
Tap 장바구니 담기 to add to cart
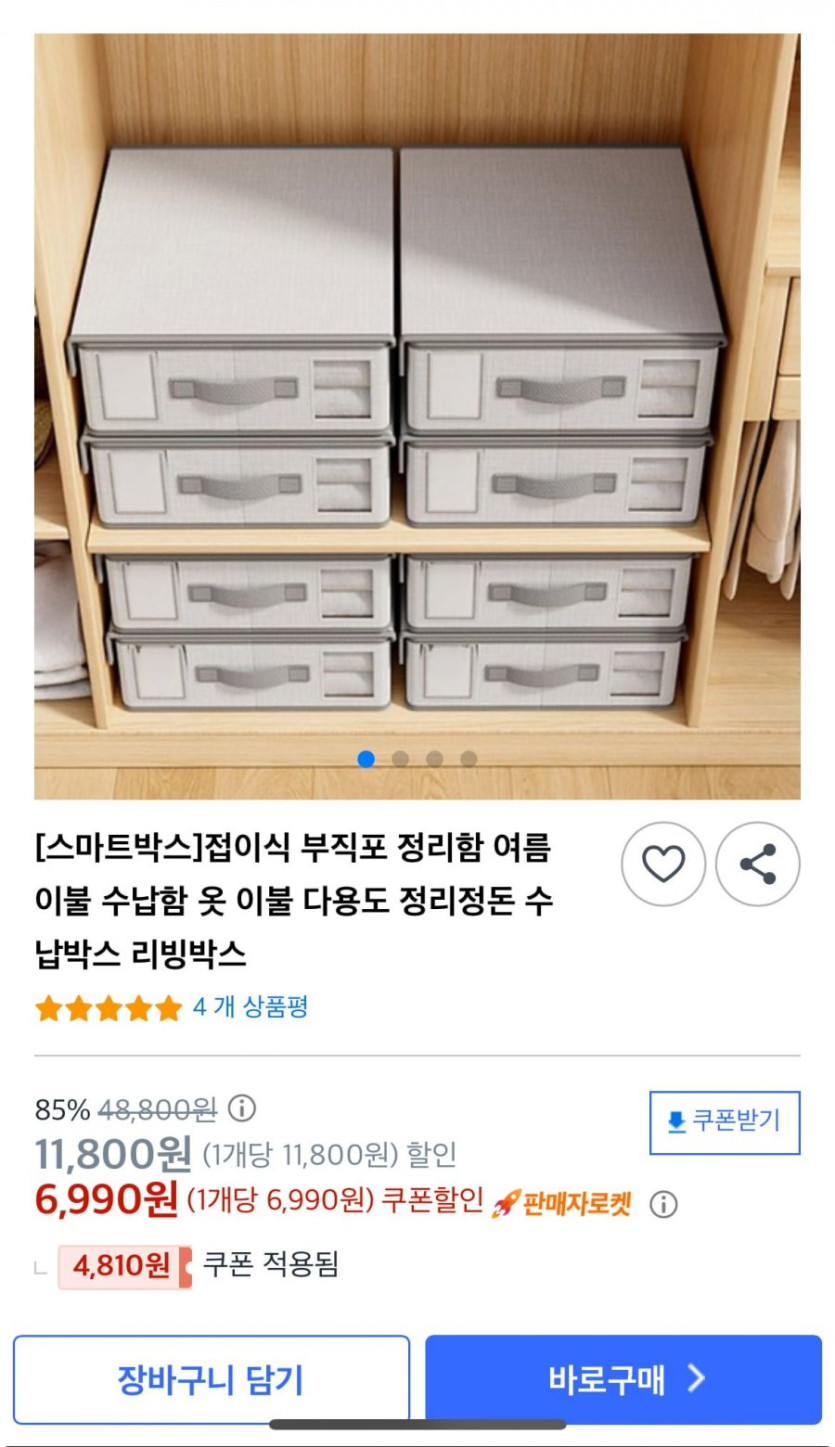pyautogui.click(x=211, y=1380)
